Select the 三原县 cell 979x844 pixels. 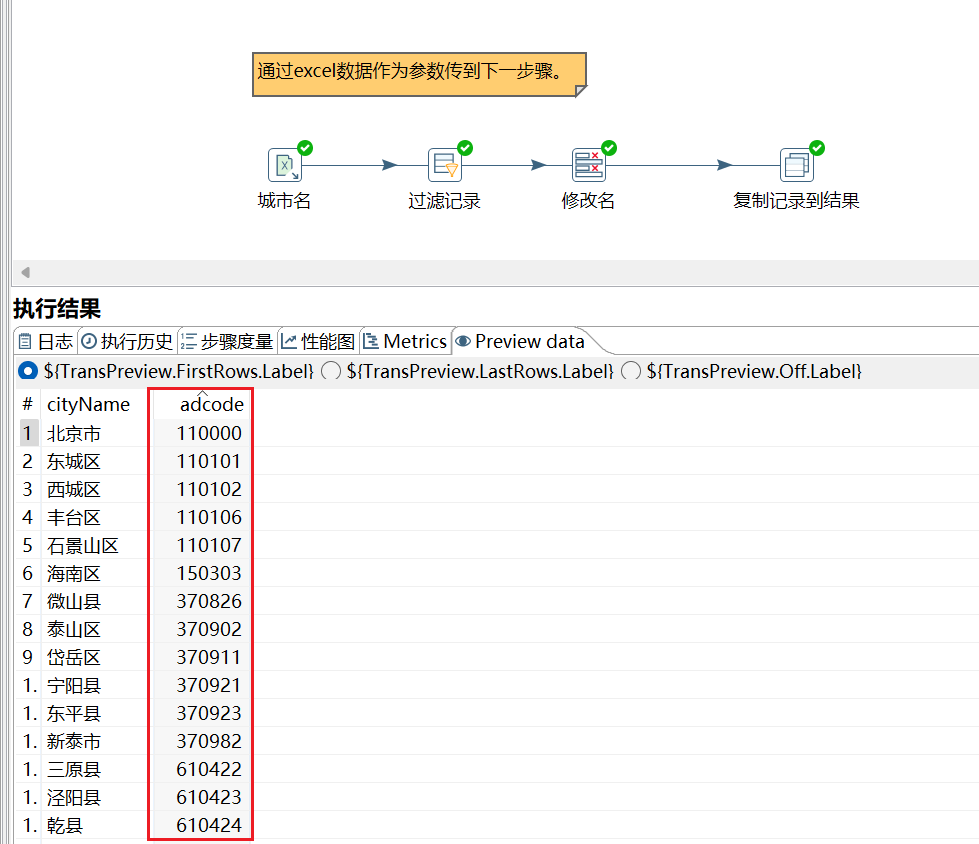click(x=74, y=770)
